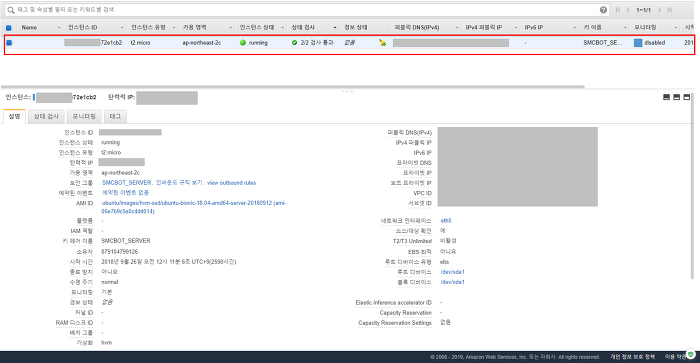Click the 'hvm' virtualization value
The height and width of the screenshot is (363, 700).
(x=107, y=343)
